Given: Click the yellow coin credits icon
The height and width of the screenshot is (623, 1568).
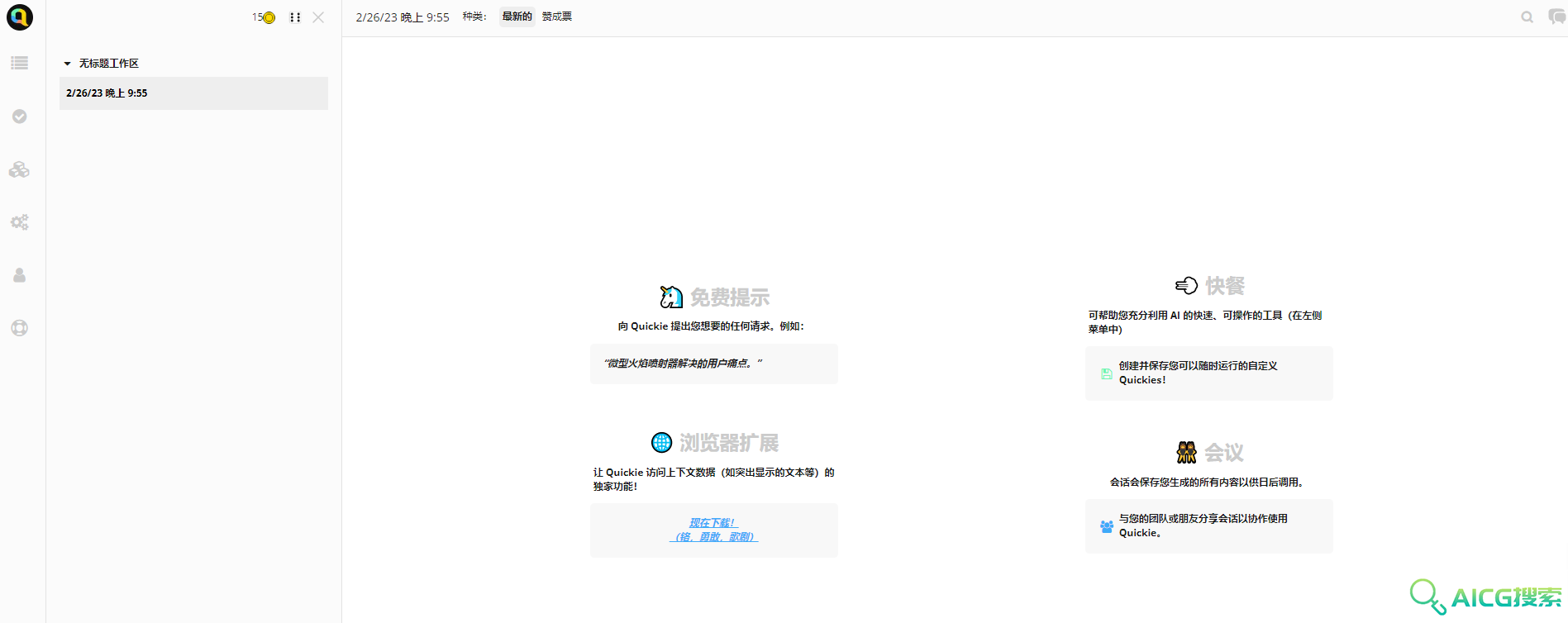Looking at the screenshot, I should pyautogui.click(x=269, y=17).
